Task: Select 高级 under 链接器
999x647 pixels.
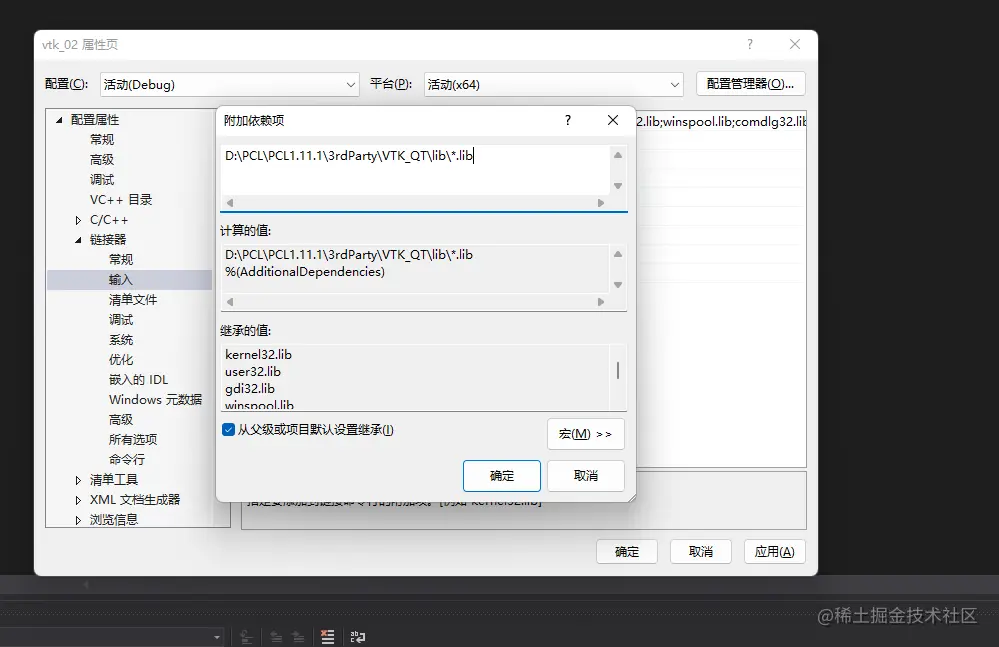Action: 121,420
